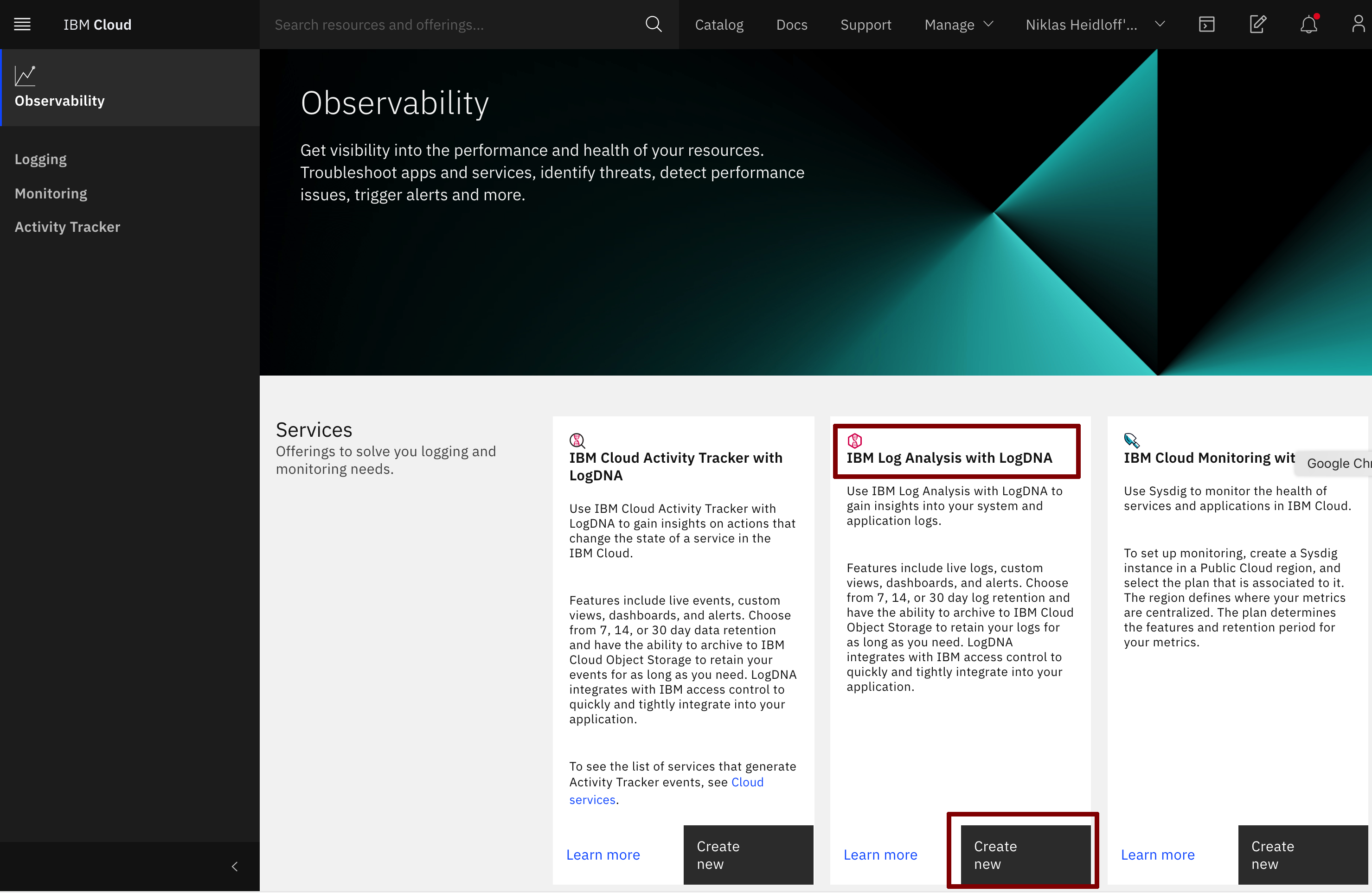Open the Docs menu item

click(791, 24)
